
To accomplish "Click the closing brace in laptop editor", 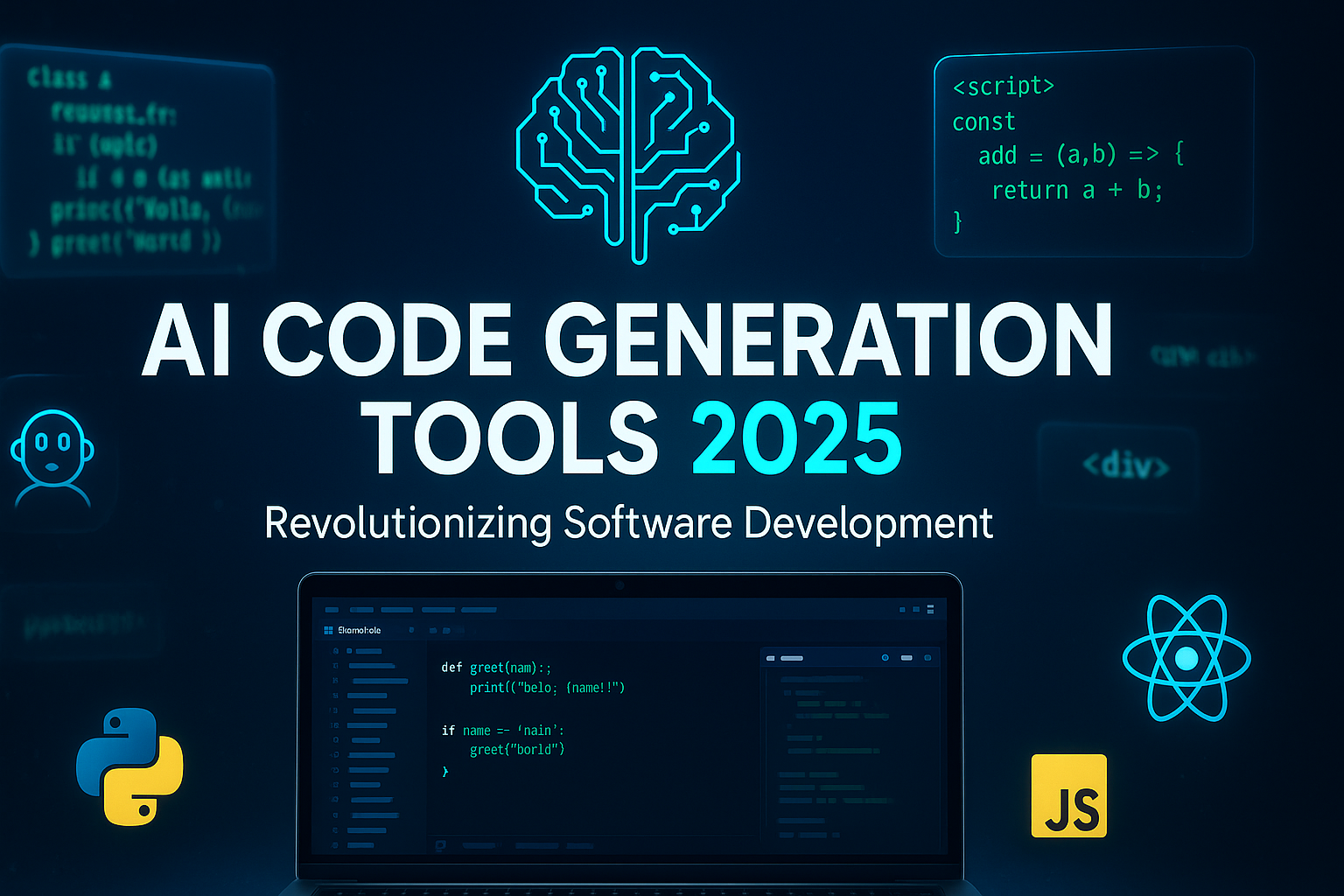I will click(445, 771).
